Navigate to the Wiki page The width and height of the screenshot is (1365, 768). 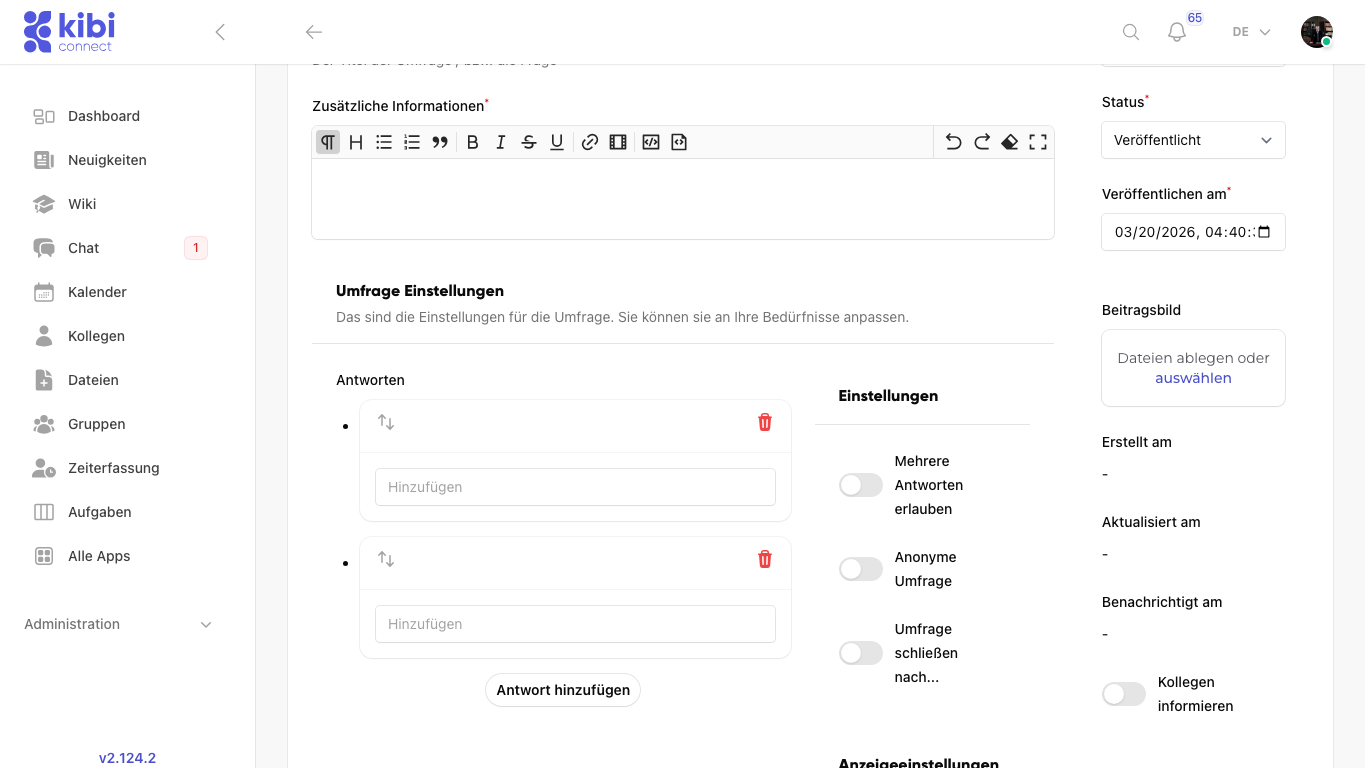[x=82, y=203]
